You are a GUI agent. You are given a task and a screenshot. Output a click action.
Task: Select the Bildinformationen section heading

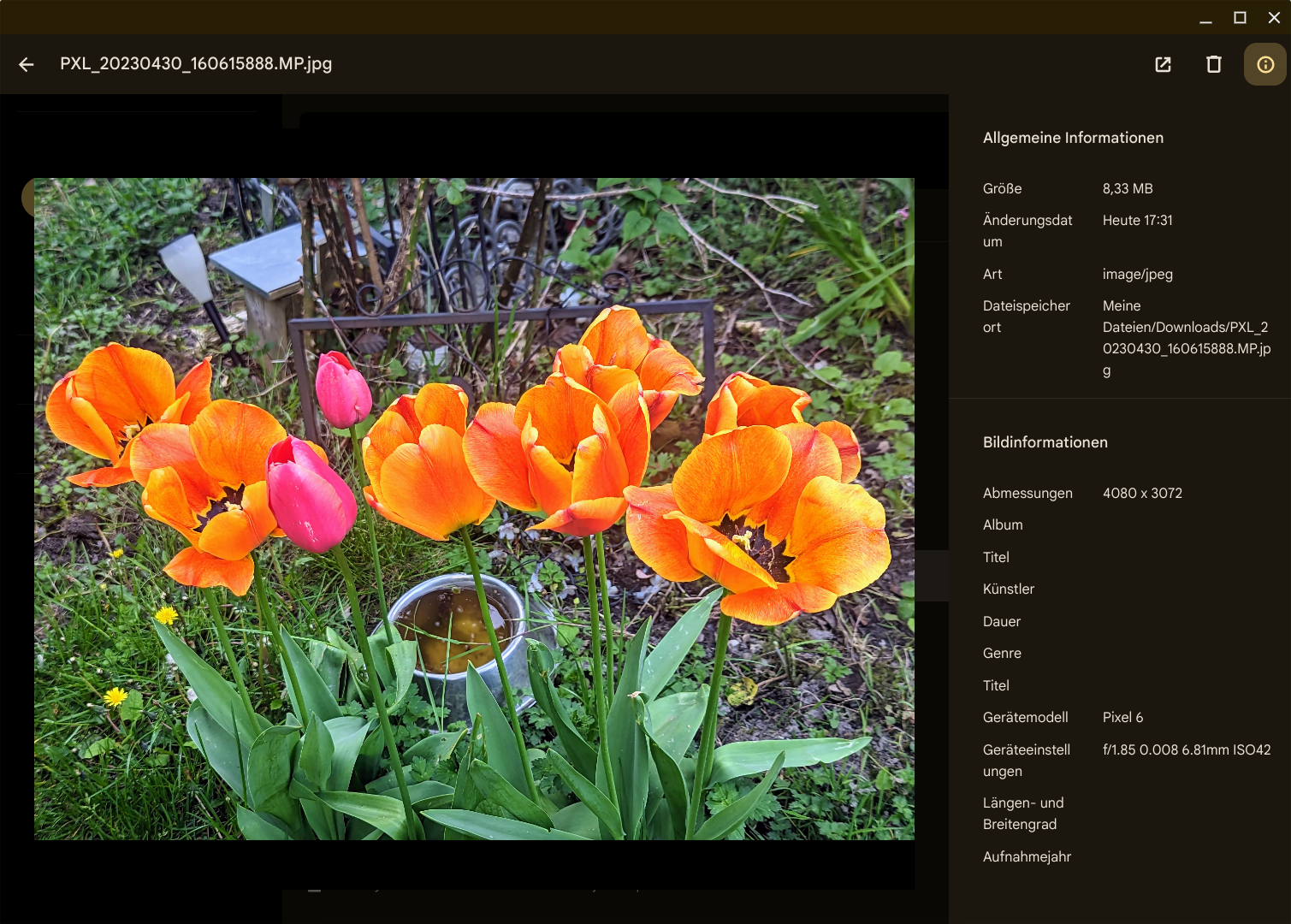(x=1045, y=442)
